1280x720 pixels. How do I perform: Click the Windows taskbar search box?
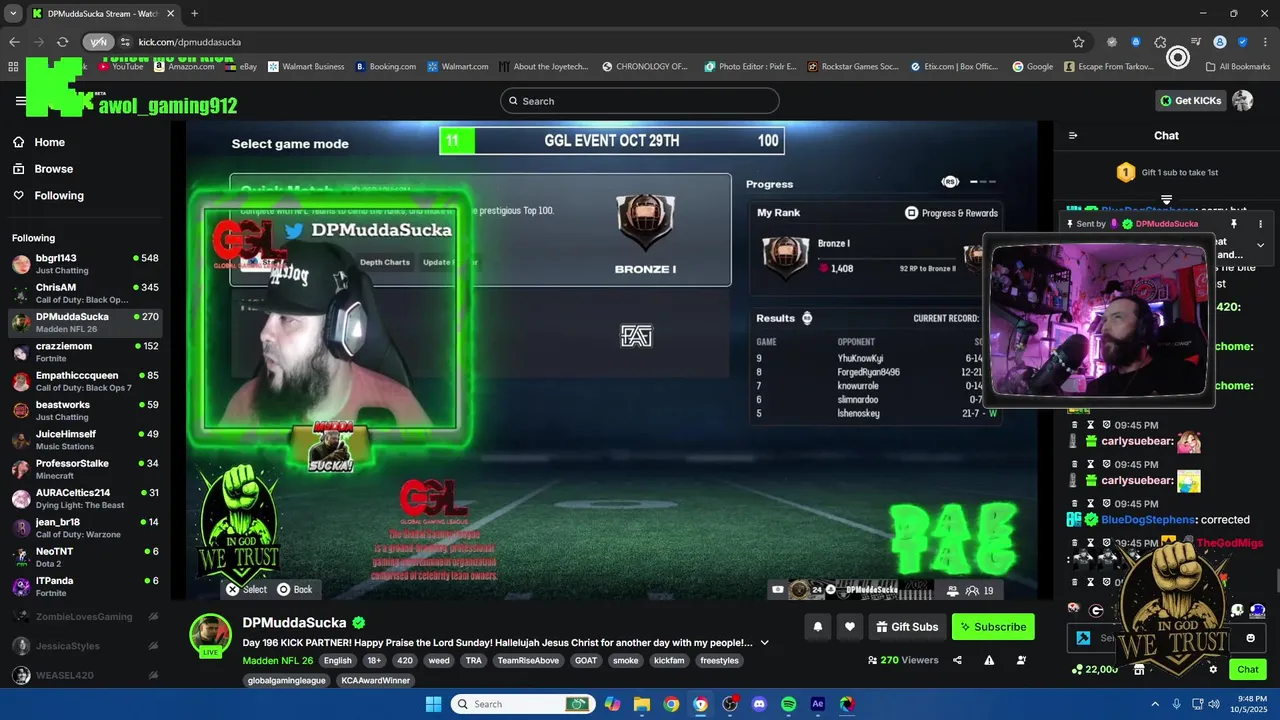point(521,704)
